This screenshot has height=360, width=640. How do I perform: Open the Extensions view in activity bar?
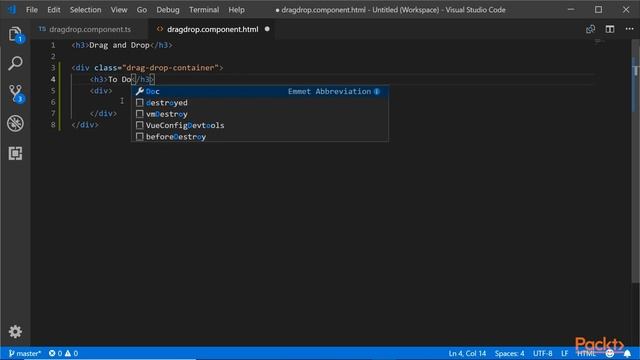(x=16, y=153)
